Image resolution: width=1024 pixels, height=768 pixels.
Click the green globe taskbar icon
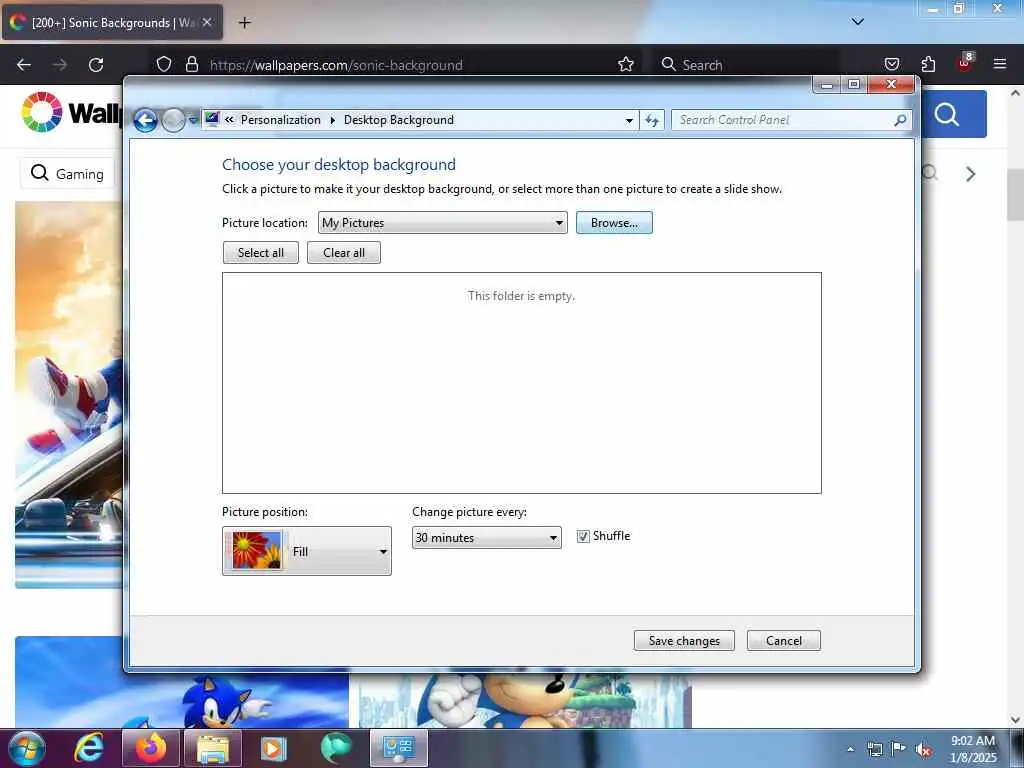pos(336,748)
